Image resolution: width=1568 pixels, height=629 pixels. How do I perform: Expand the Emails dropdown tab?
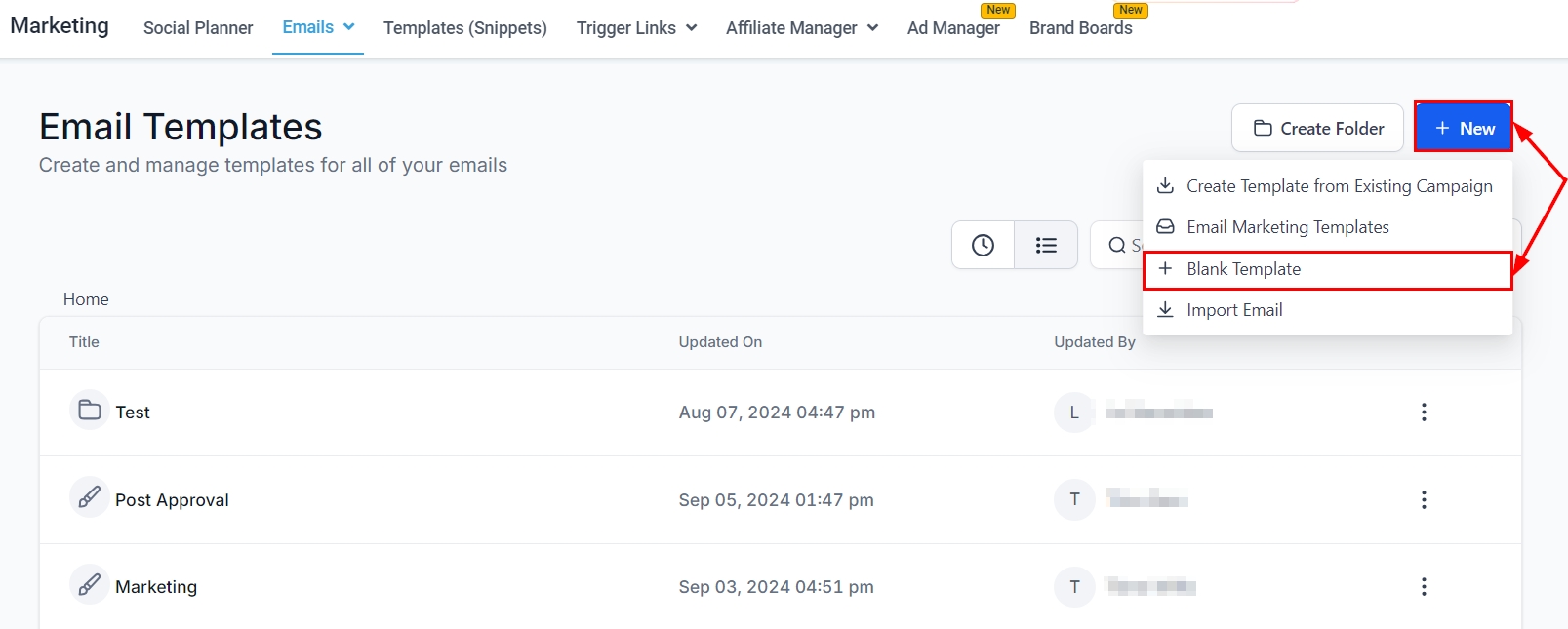tap(318, 27)
